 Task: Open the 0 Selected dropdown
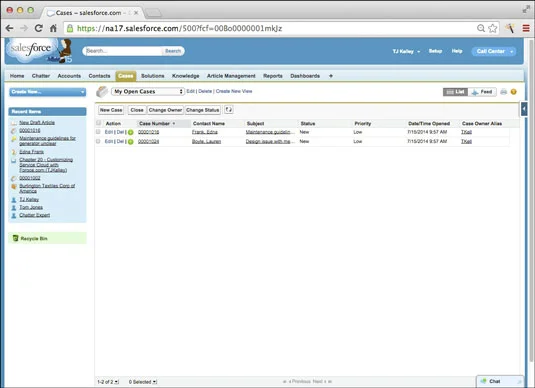tap(143, 382)
